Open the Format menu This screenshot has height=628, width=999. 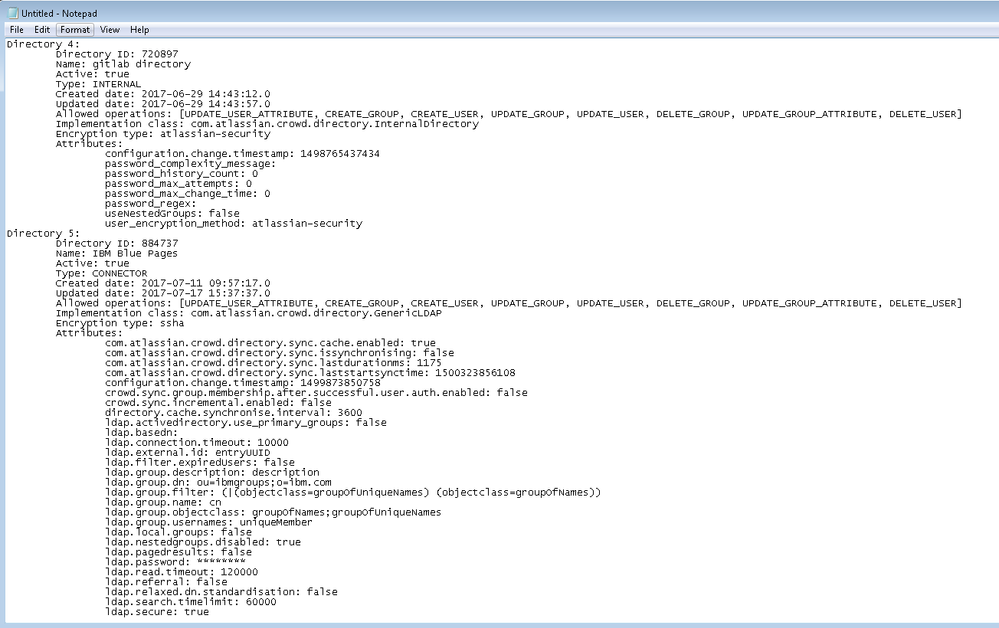(75, 30)
